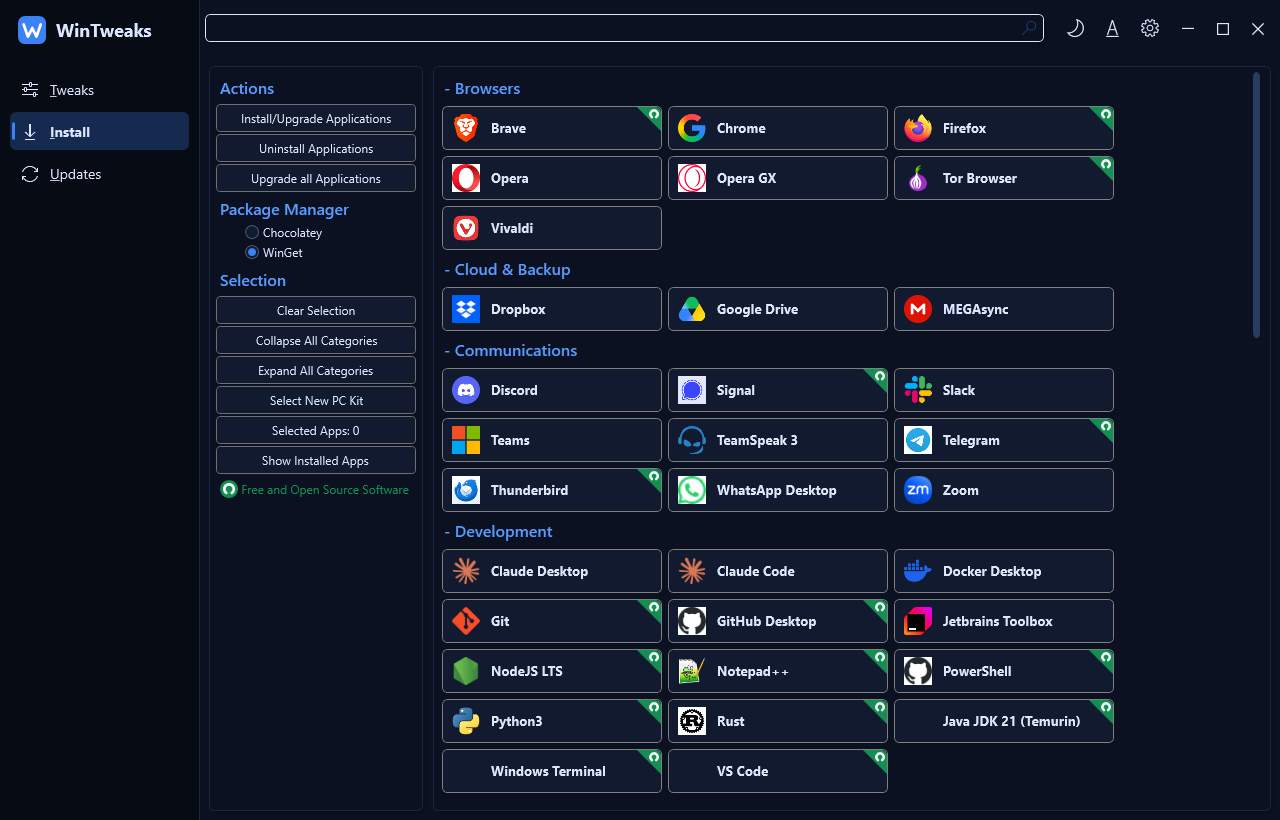Click Select New PC Kit button
Image resolution: width=1280 pixels, height=820 pixels.
(x=316, y=400)
